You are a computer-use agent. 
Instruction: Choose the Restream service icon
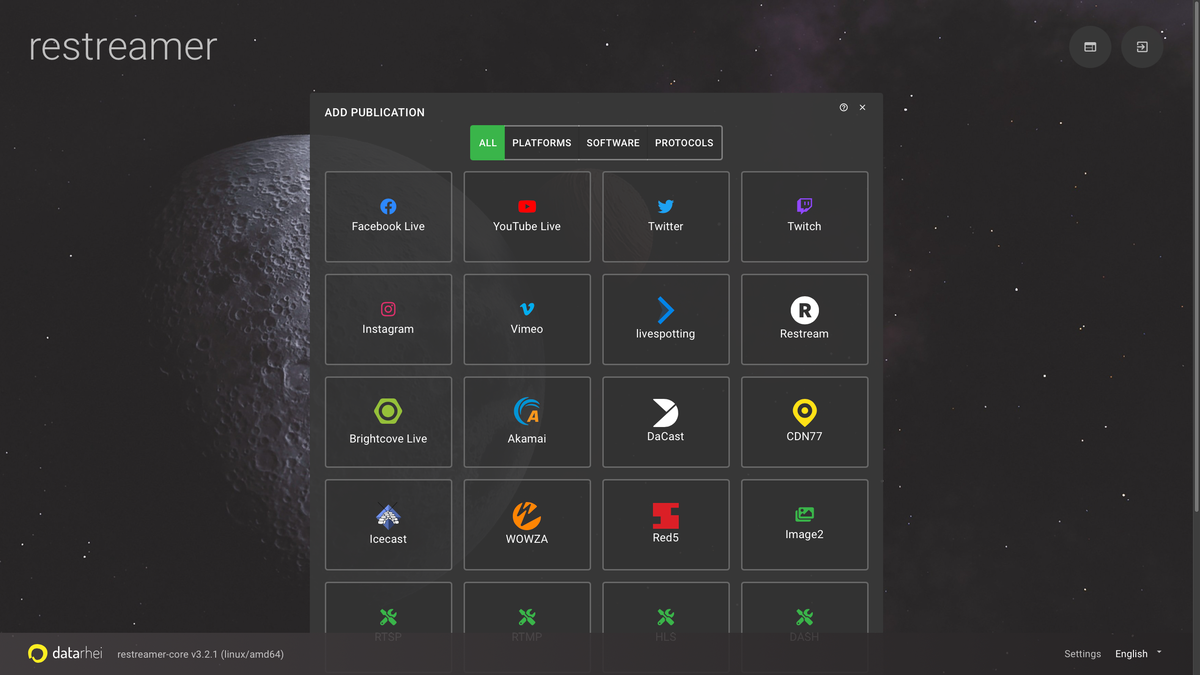click(804, 310)
